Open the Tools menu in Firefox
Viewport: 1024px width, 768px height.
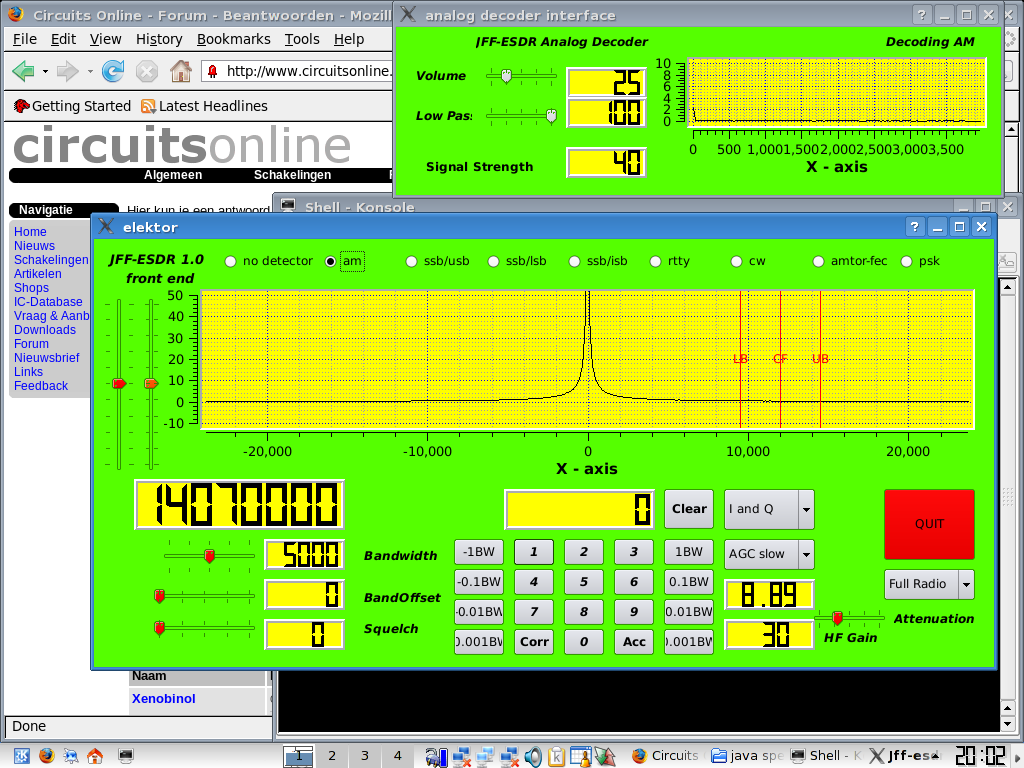pyautogui.click(x=302, y=39)
